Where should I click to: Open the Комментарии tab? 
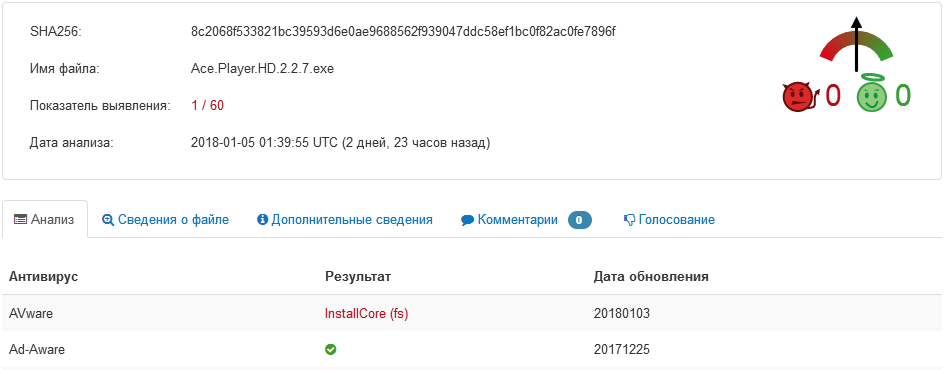(x=526, y=220)
